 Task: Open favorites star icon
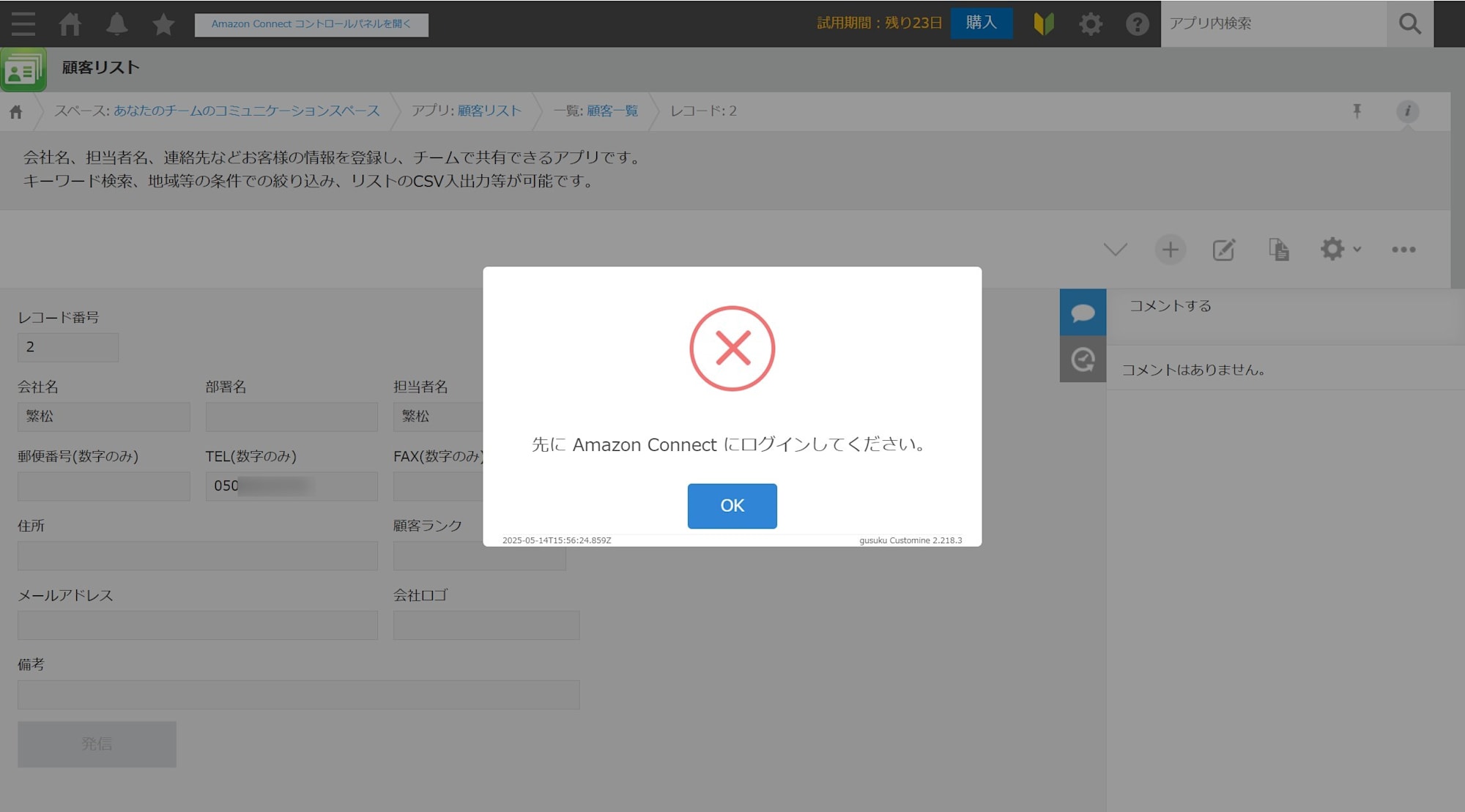[x=163, y=23]
